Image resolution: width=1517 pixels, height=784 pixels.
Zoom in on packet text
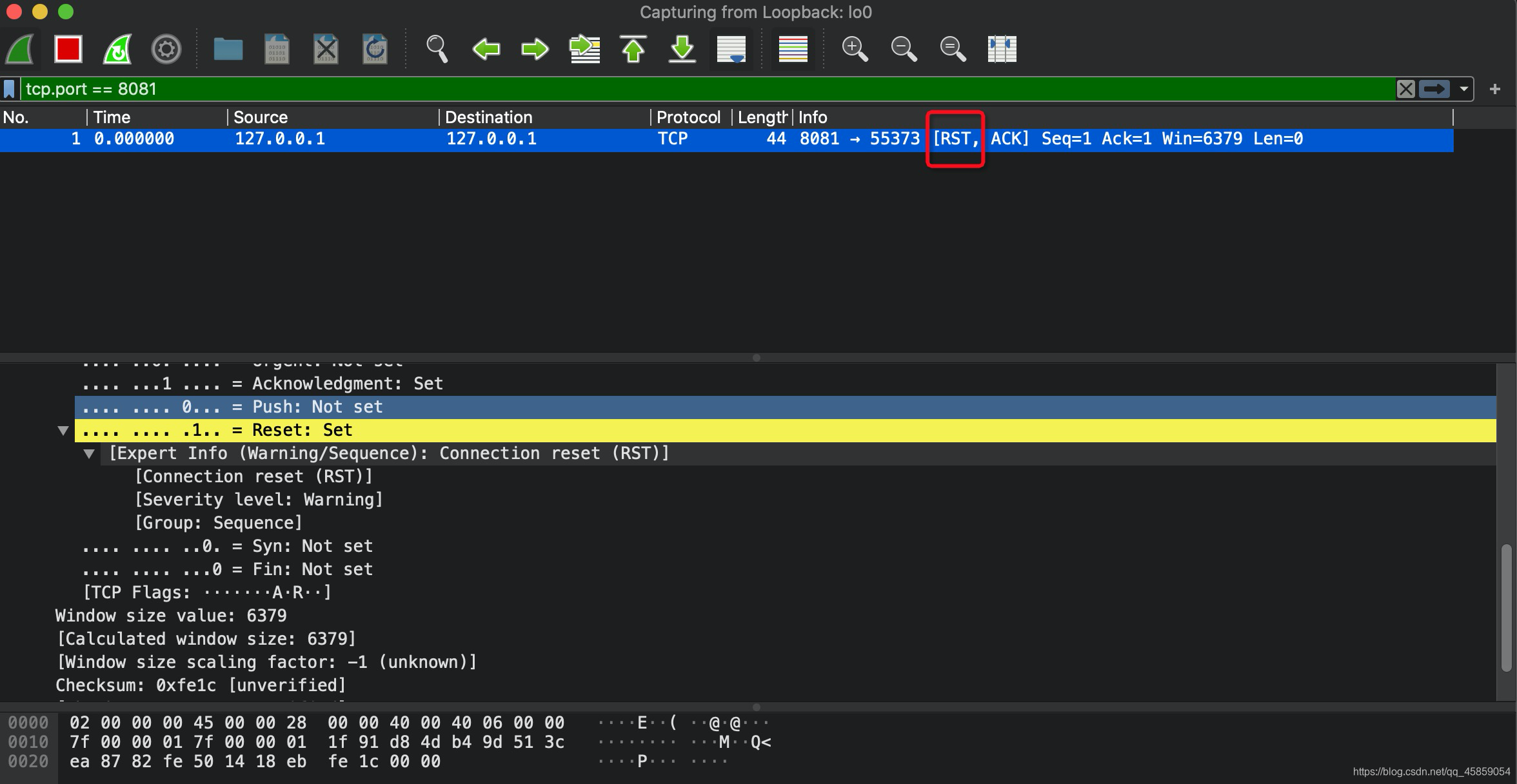pos(855,49)
